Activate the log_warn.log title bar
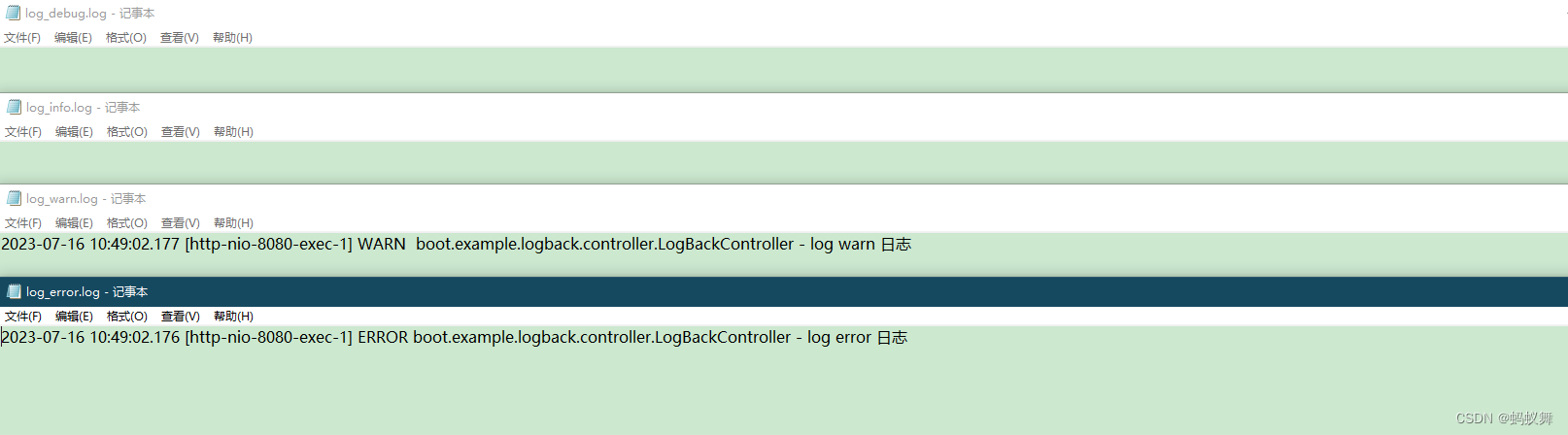The width and height of the screenshot is (1568, 435). point(784,198)
